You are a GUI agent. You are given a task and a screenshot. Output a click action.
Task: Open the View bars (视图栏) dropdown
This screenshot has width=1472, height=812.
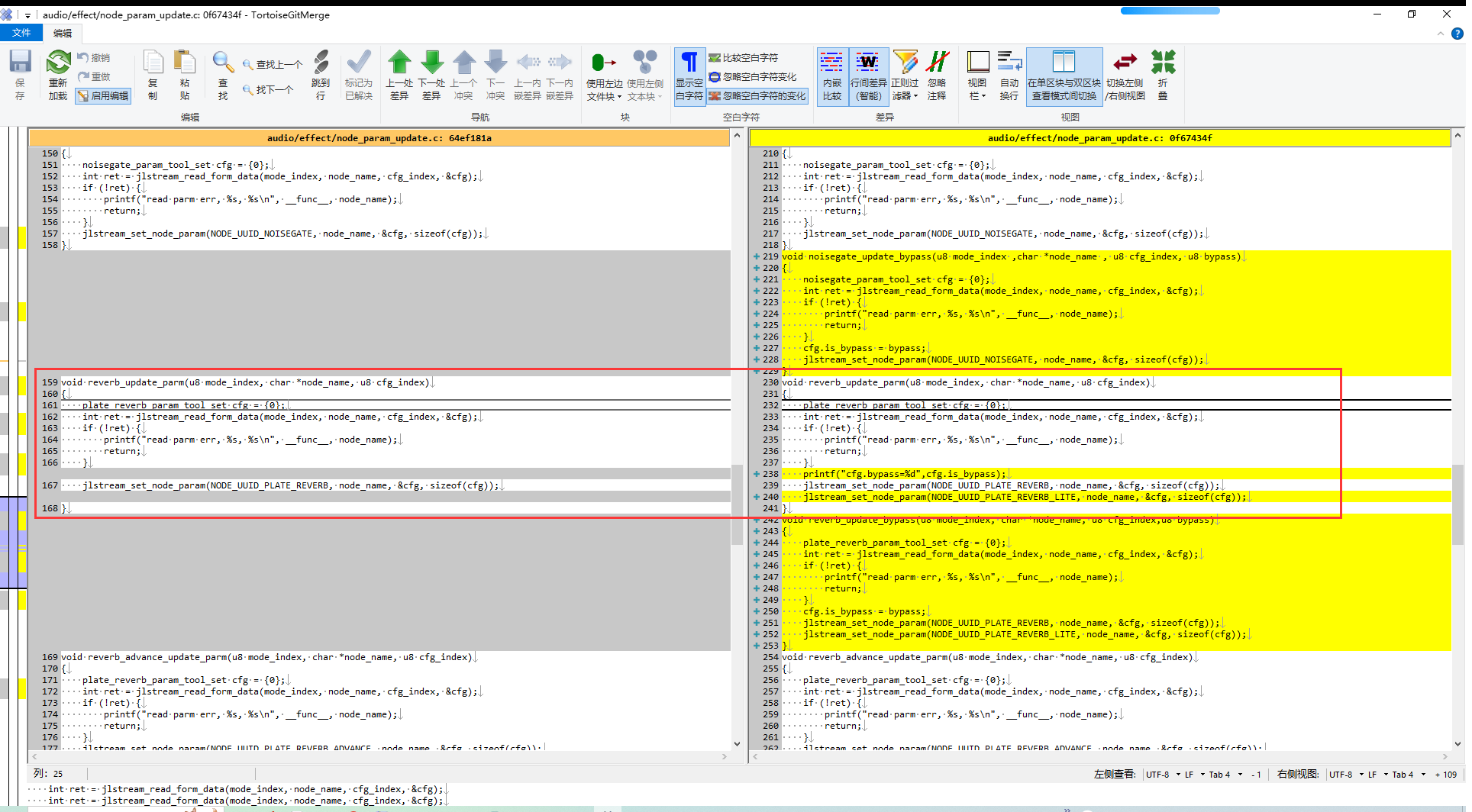977,75
